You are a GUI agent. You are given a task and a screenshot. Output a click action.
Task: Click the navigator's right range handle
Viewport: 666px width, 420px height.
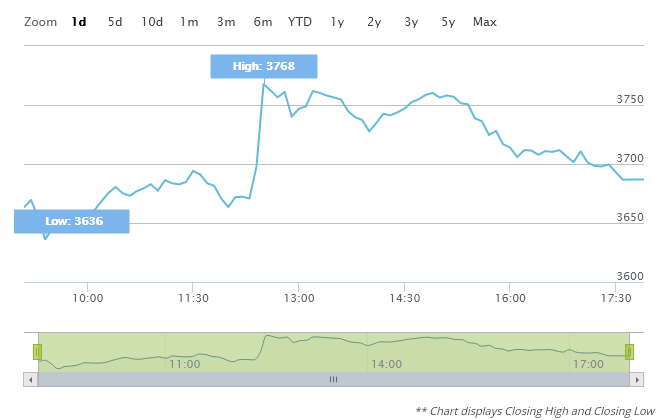pos(630,351)
